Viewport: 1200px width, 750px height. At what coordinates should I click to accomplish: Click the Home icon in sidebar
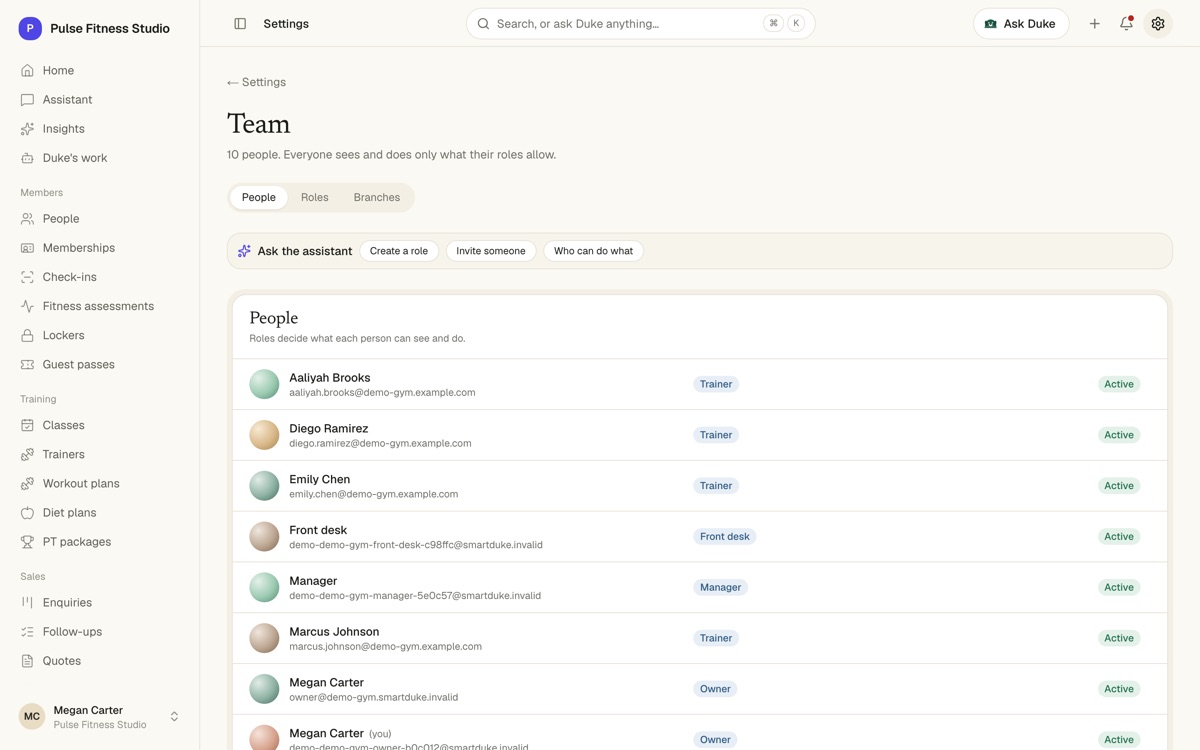(27, 71)
